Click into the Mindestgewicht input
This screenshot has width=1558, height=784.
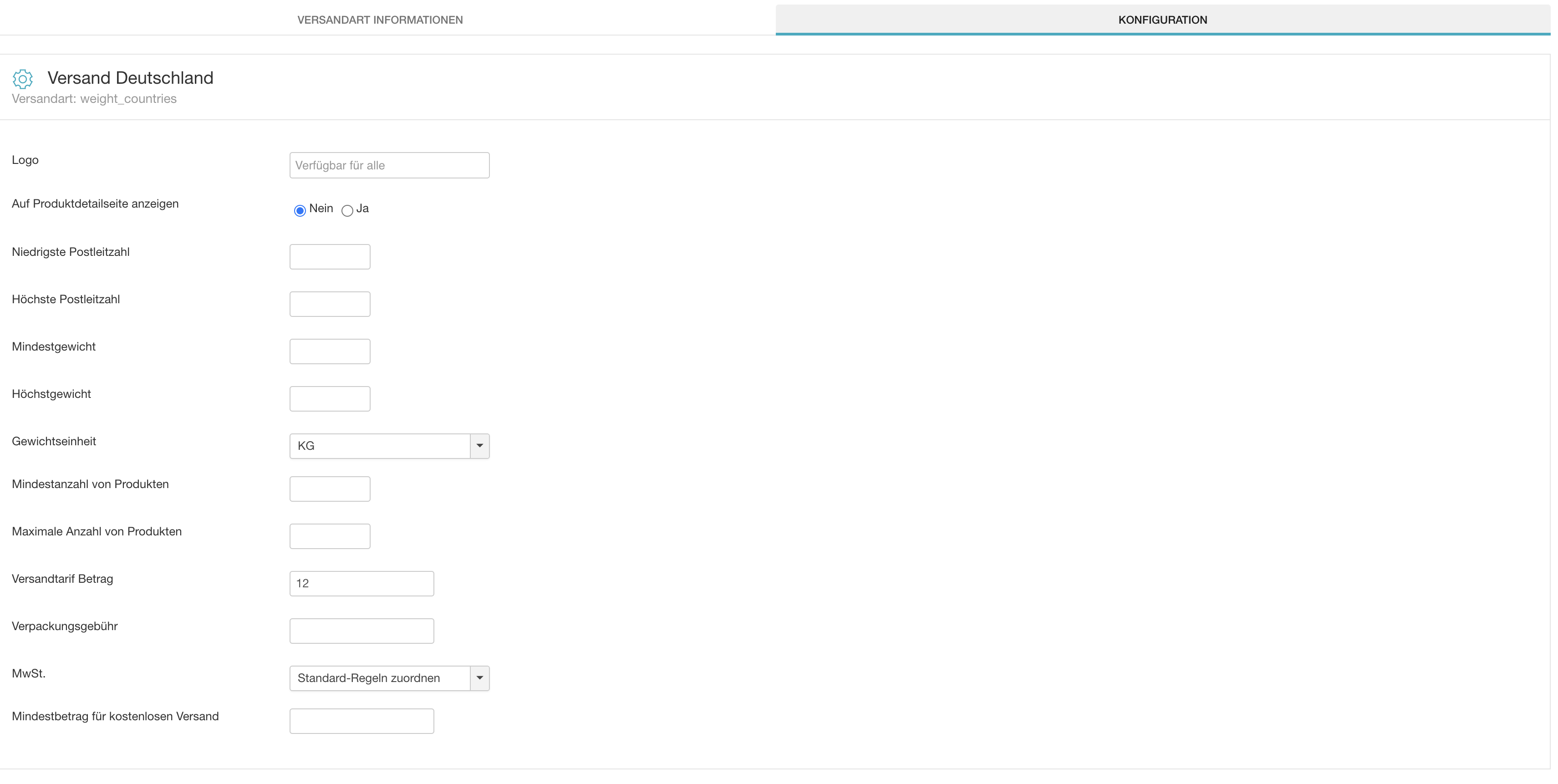point(330,351)
